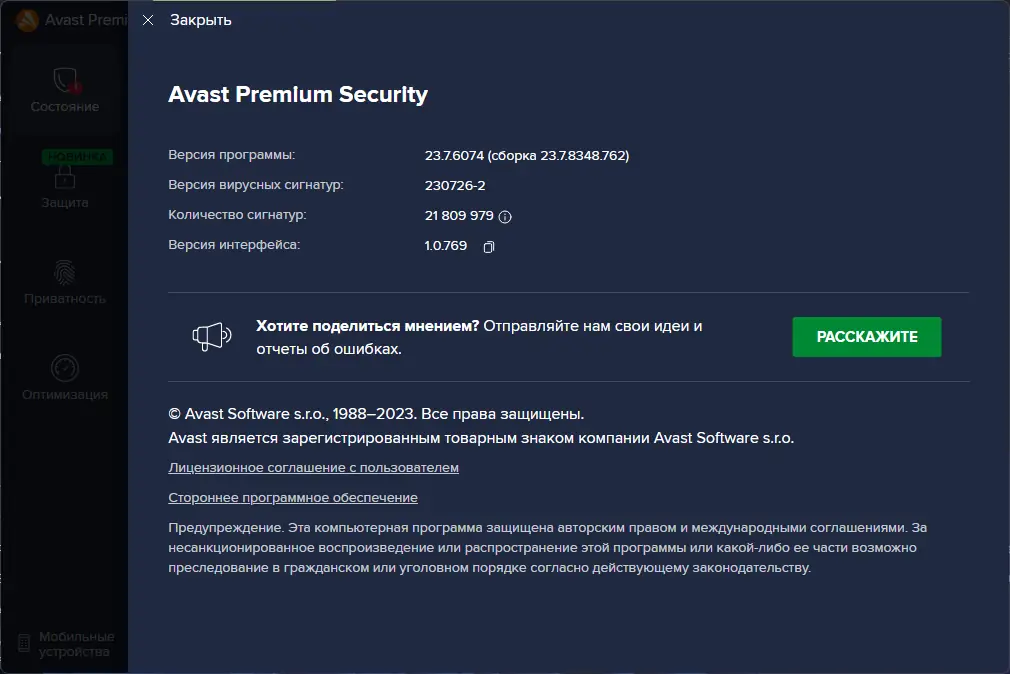This screenshot has height=674, width=1010.
Task: Select the Оптимизация gauge icon
Action: point(65,368)
